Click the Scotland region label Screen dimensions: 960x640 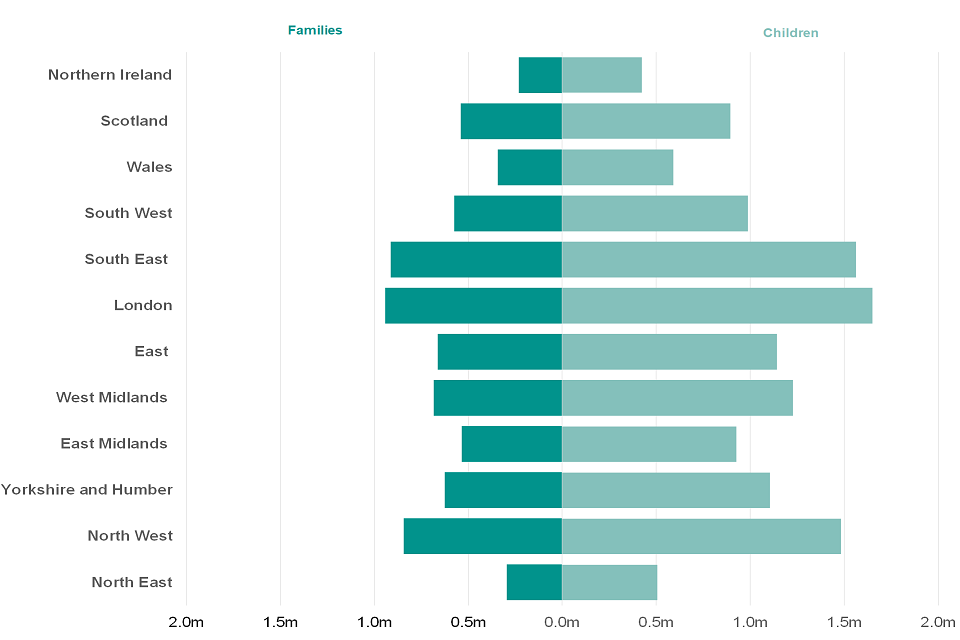click(x=134, y=121)
